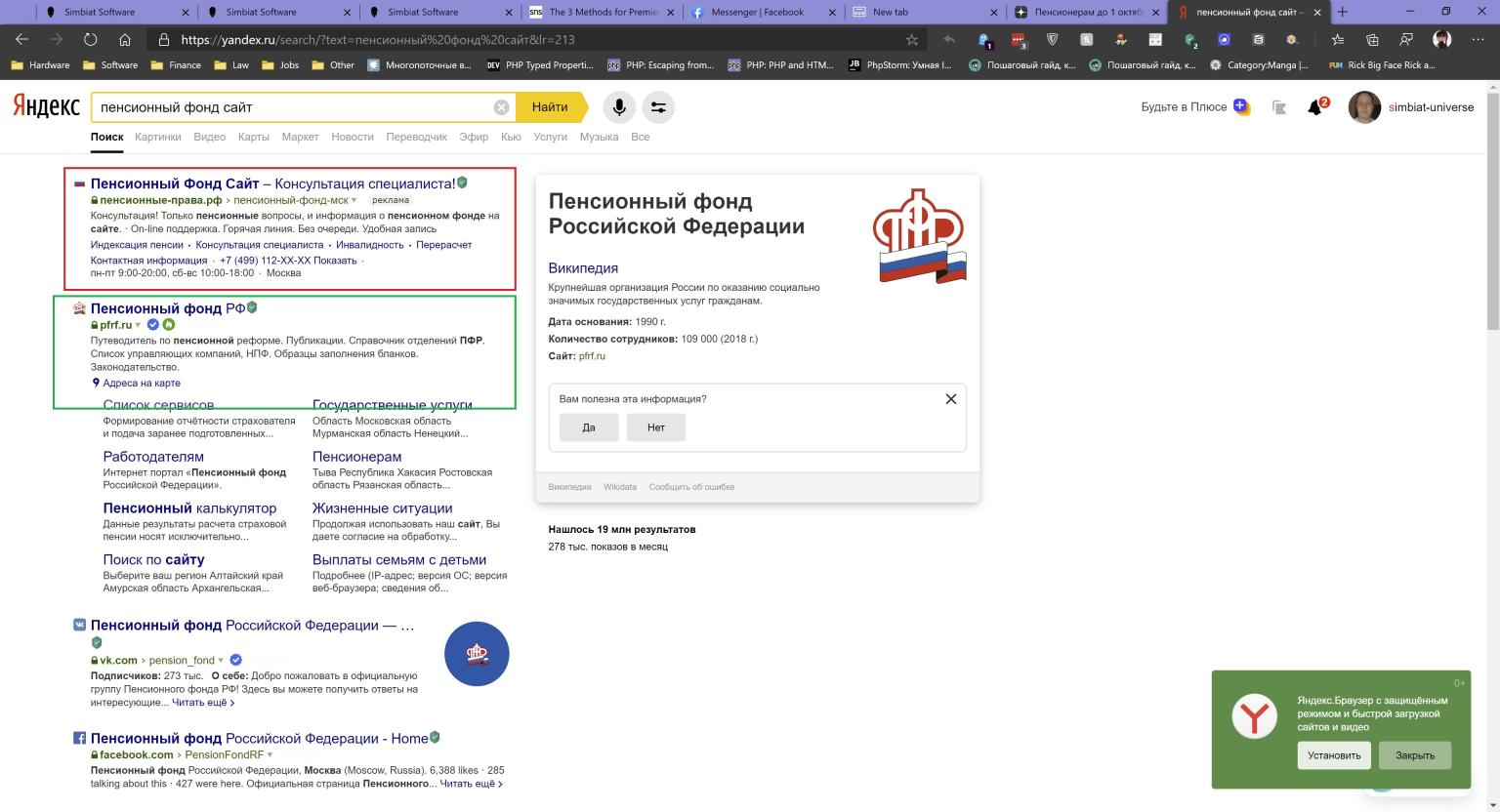Click Установить in the Yandex Browser popup
Screen dimensions: 1500x812
[1334, 755]
